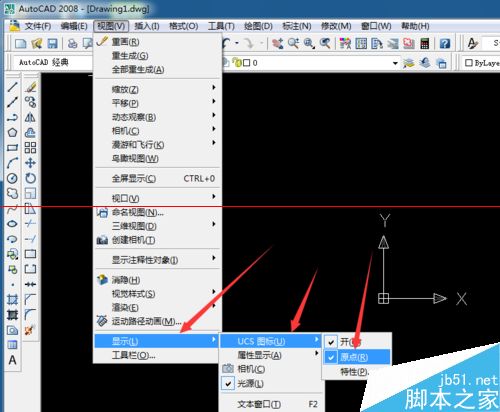Click the Pan realtime hand icon
The height and width of the screenshot is (412, 500).
[277, 43]
